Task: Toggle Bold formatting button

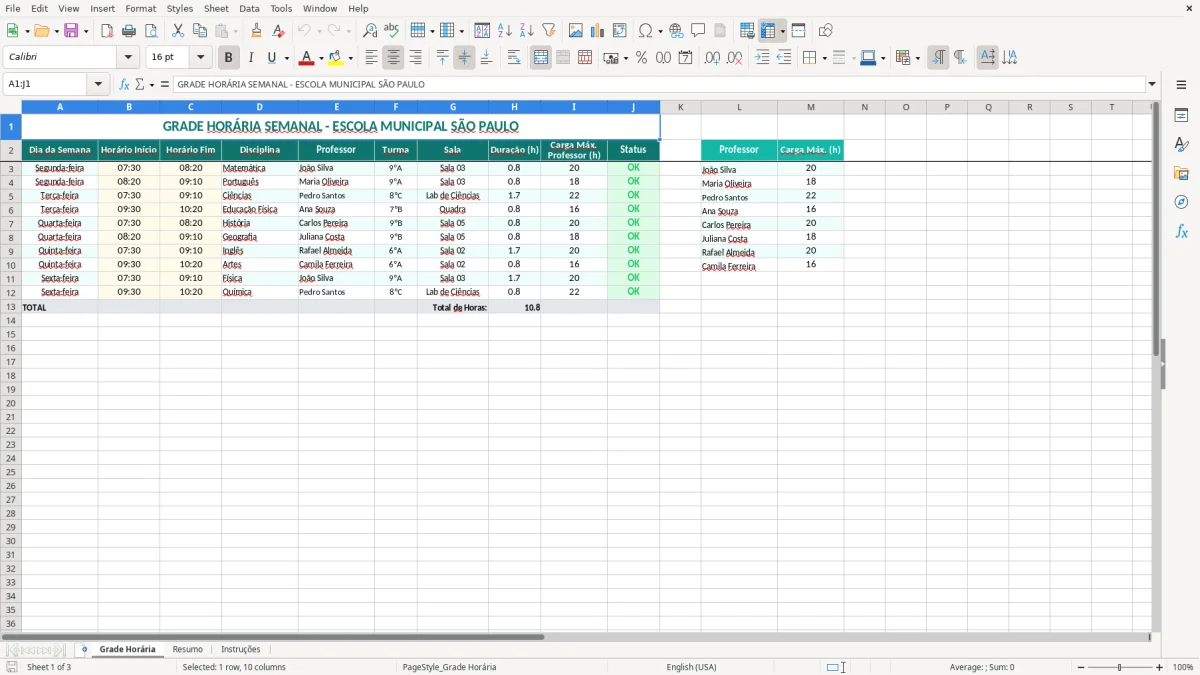Action: click(x=229, y=58)
